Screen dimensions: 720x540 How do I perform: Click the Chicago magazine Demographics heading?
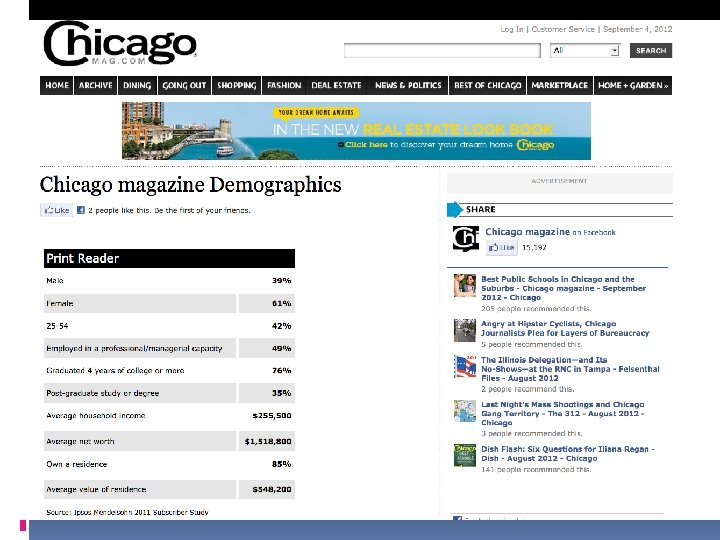(191, 185)
